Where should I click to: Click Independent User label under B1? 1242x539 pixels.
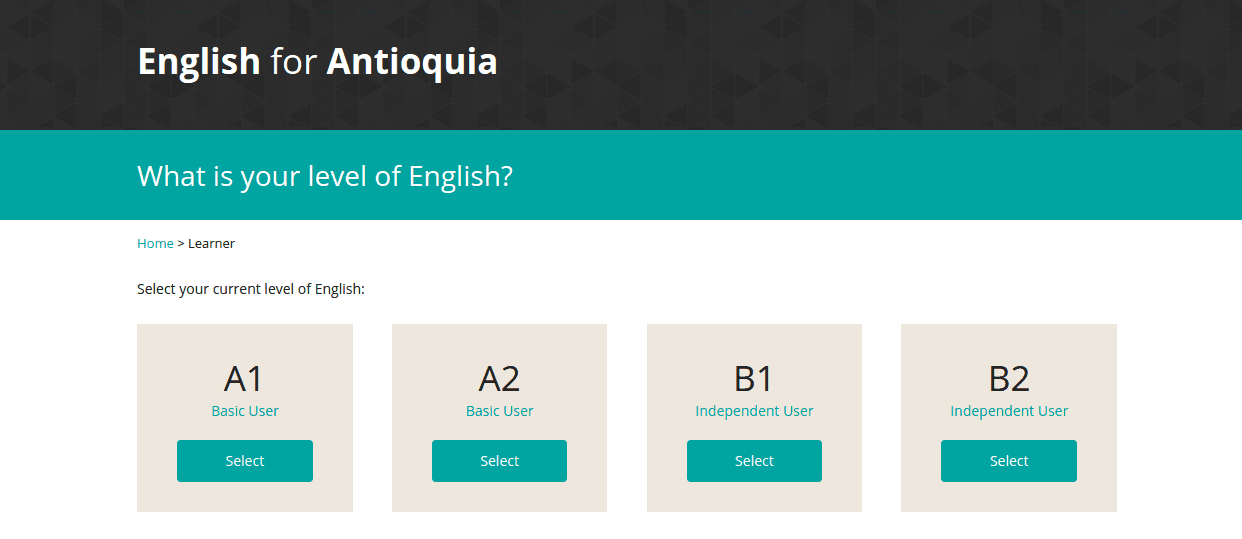[754, 411]
